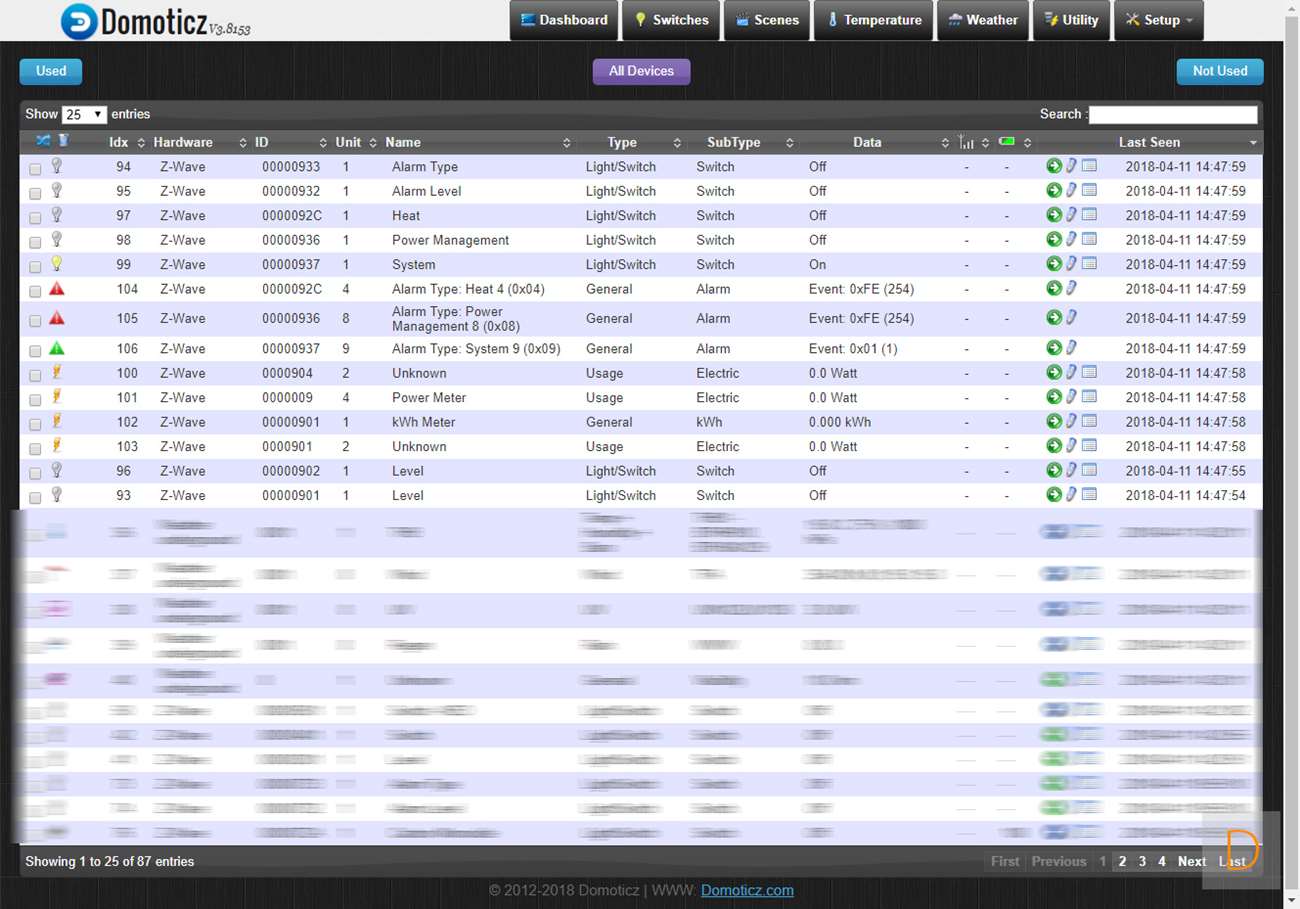The image size is (1300, 909).
Task: Tick the checkbox for Alarm Level row
Action: (x=35, y=193)
